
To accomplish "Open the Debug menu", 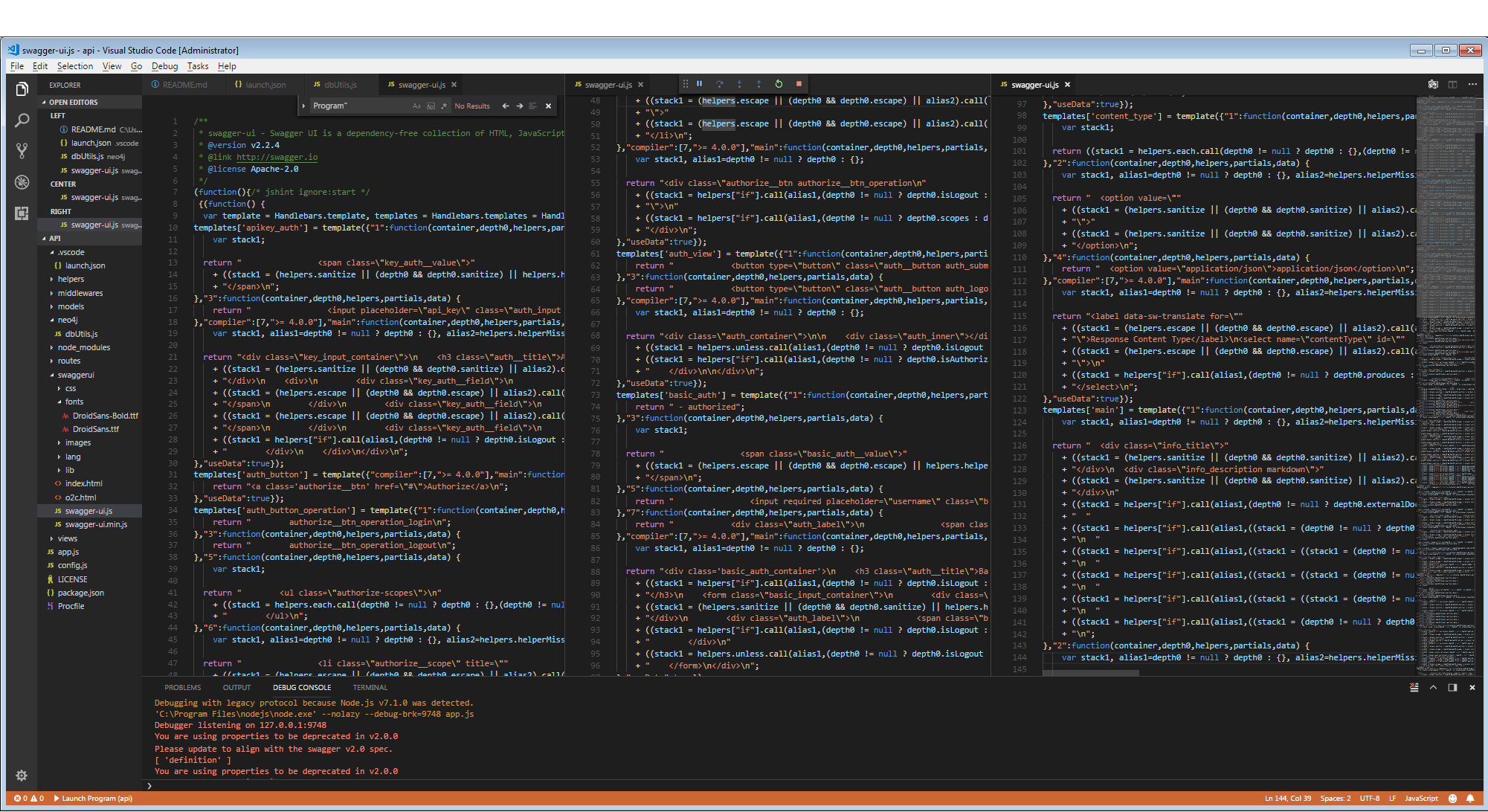I will click(164, 66).
